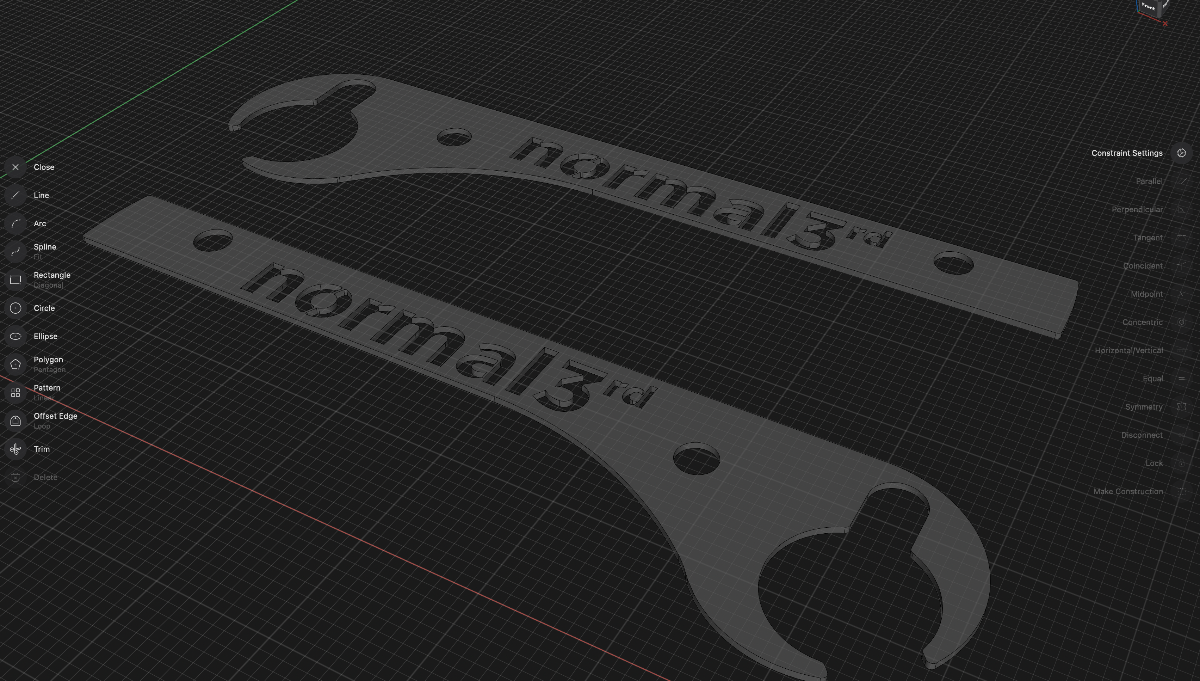Close the sketch tools menu
The width and height of the screenshot is (1200, 681).
[16, 168]
